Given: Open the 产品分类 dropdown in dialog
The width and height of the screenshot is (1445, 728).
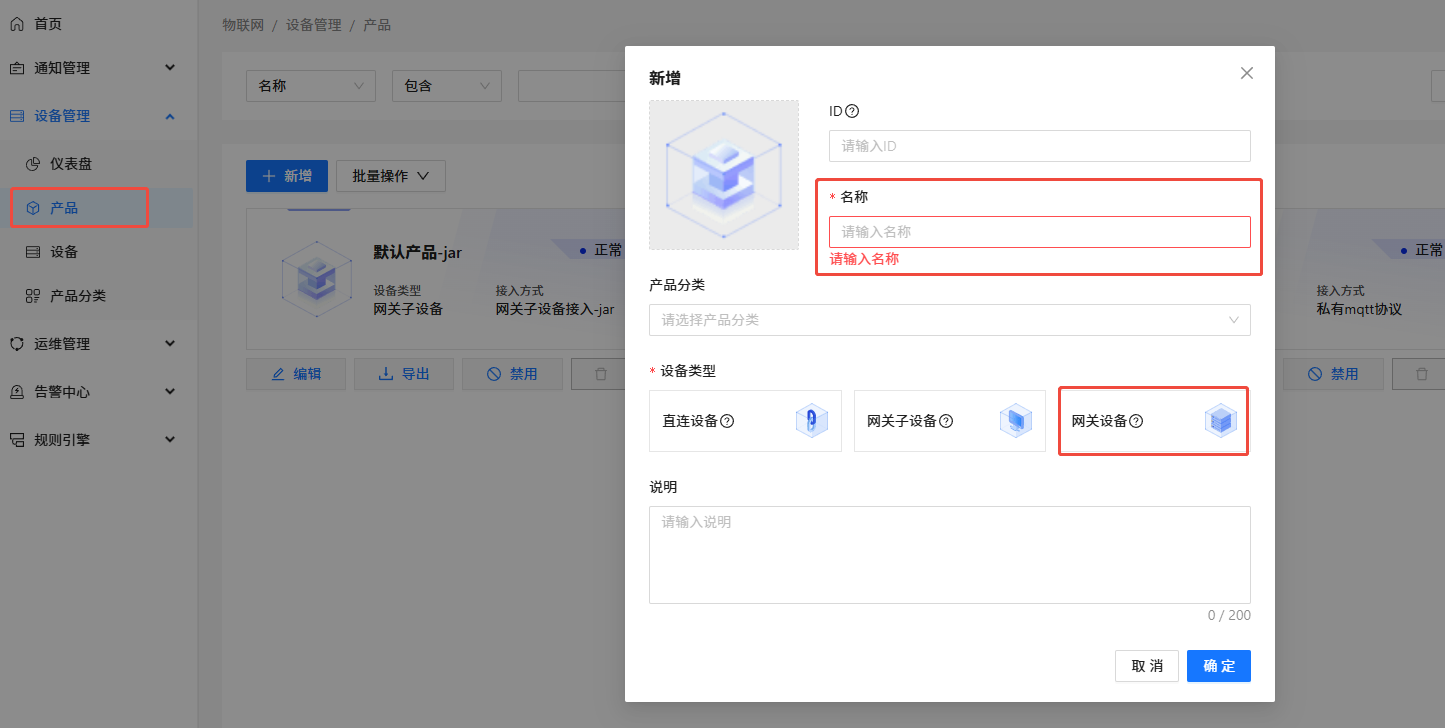Looking at the screenshot, I should 950,320.
